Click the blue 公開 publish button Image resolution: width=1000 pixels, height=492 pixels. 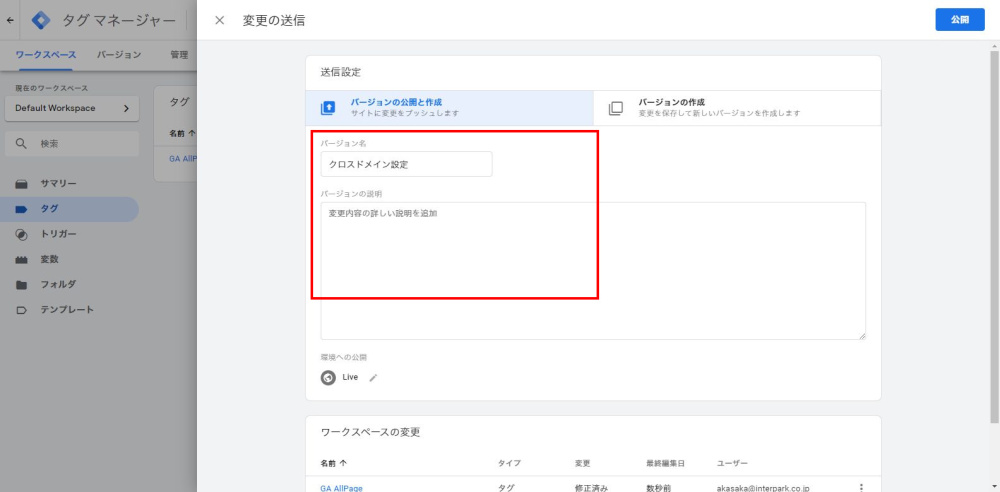click(960, 20)
